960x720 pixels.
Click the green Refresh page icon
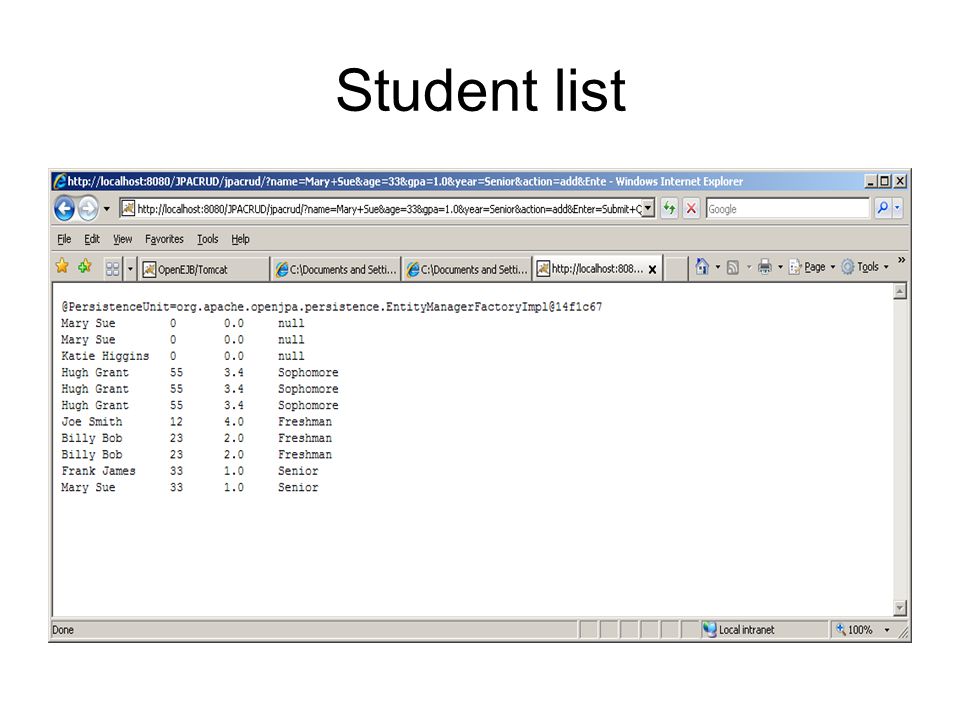click(669, 209)
